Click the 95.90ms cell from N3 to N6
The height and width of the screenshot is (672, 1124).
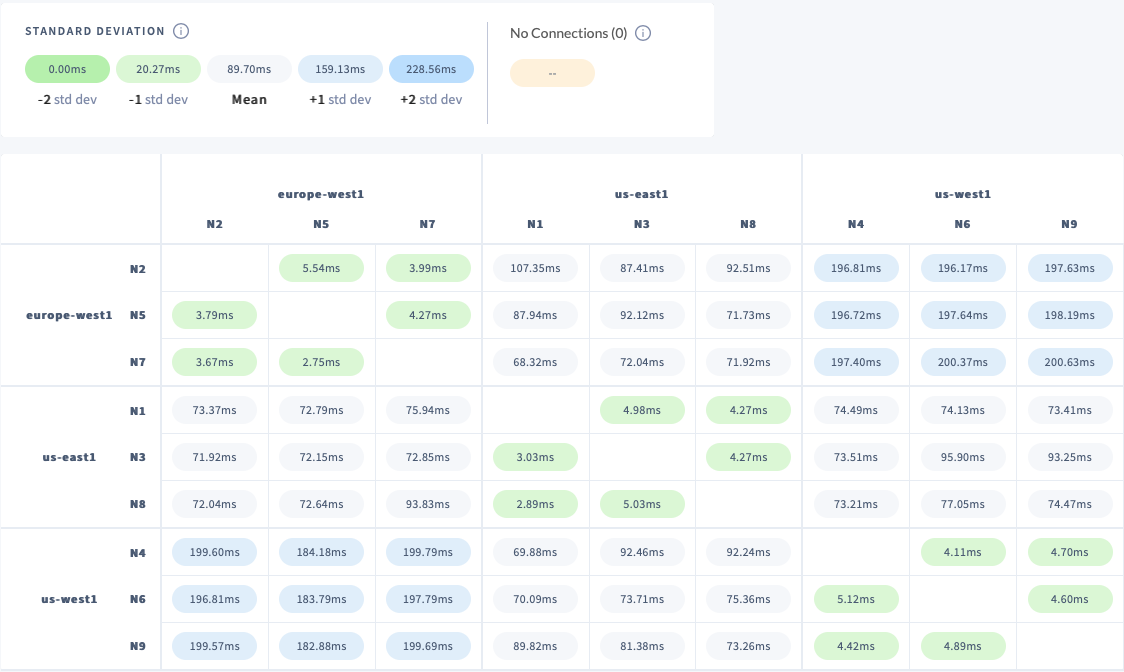point(962,457)
